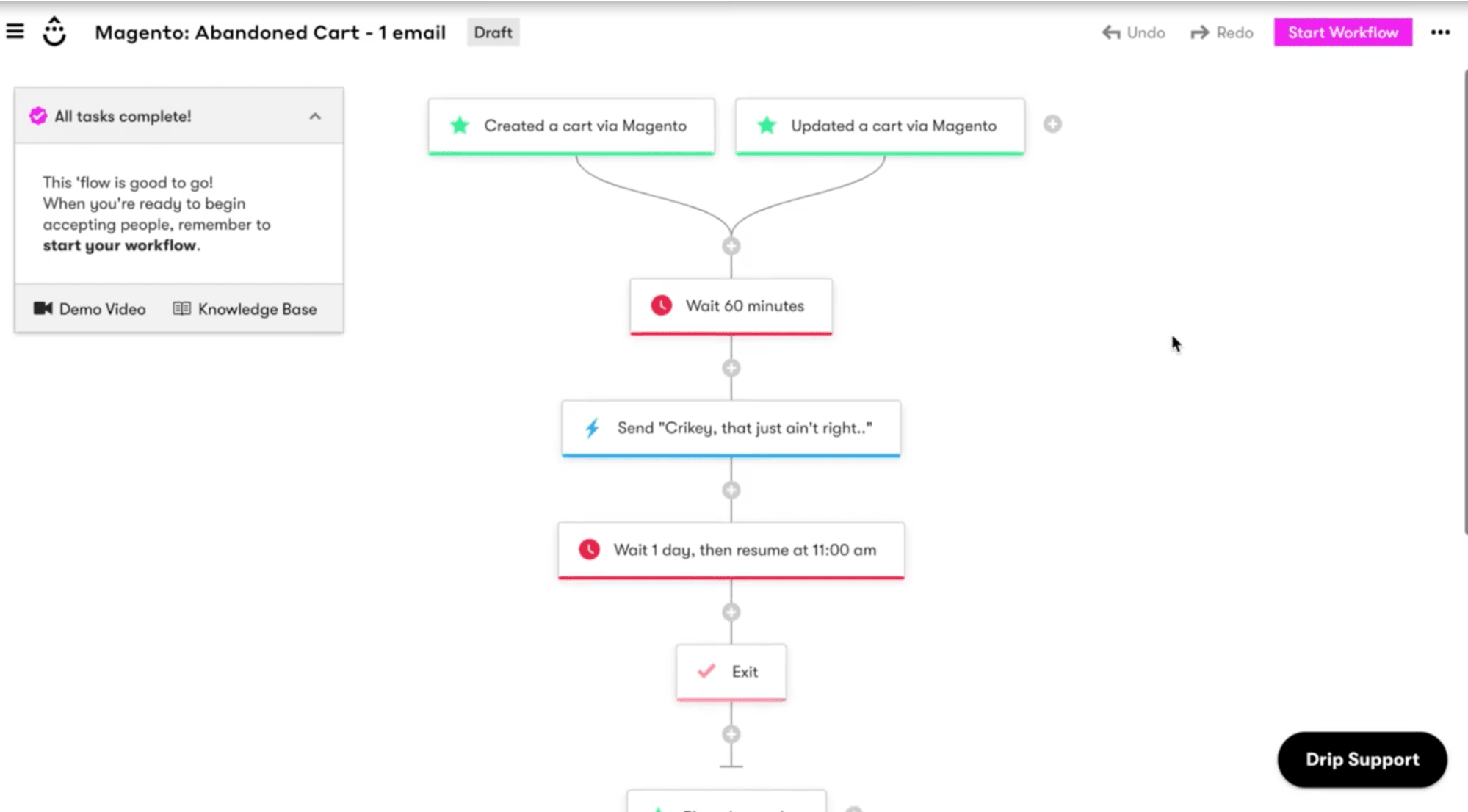
Task: Open the Knowledge Base link
Action: tap(245, 309)
